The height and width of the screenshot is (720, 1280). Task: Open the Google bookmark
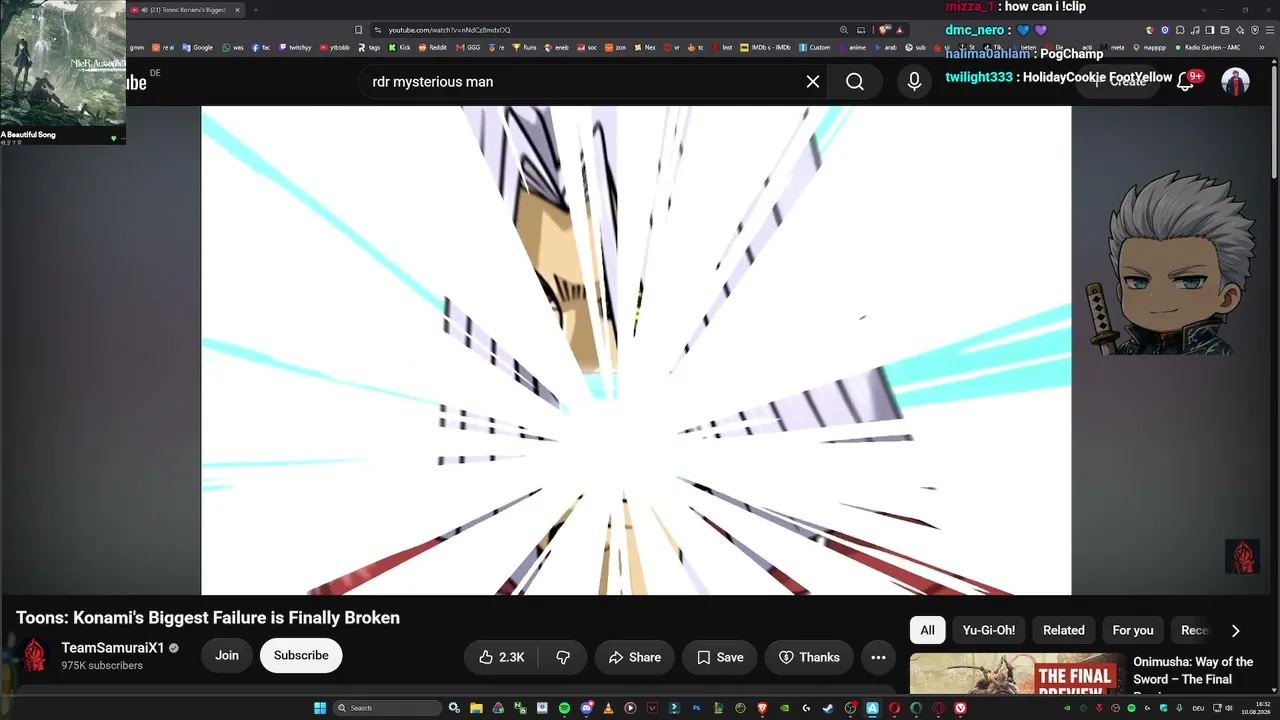[x=197, y=47]
